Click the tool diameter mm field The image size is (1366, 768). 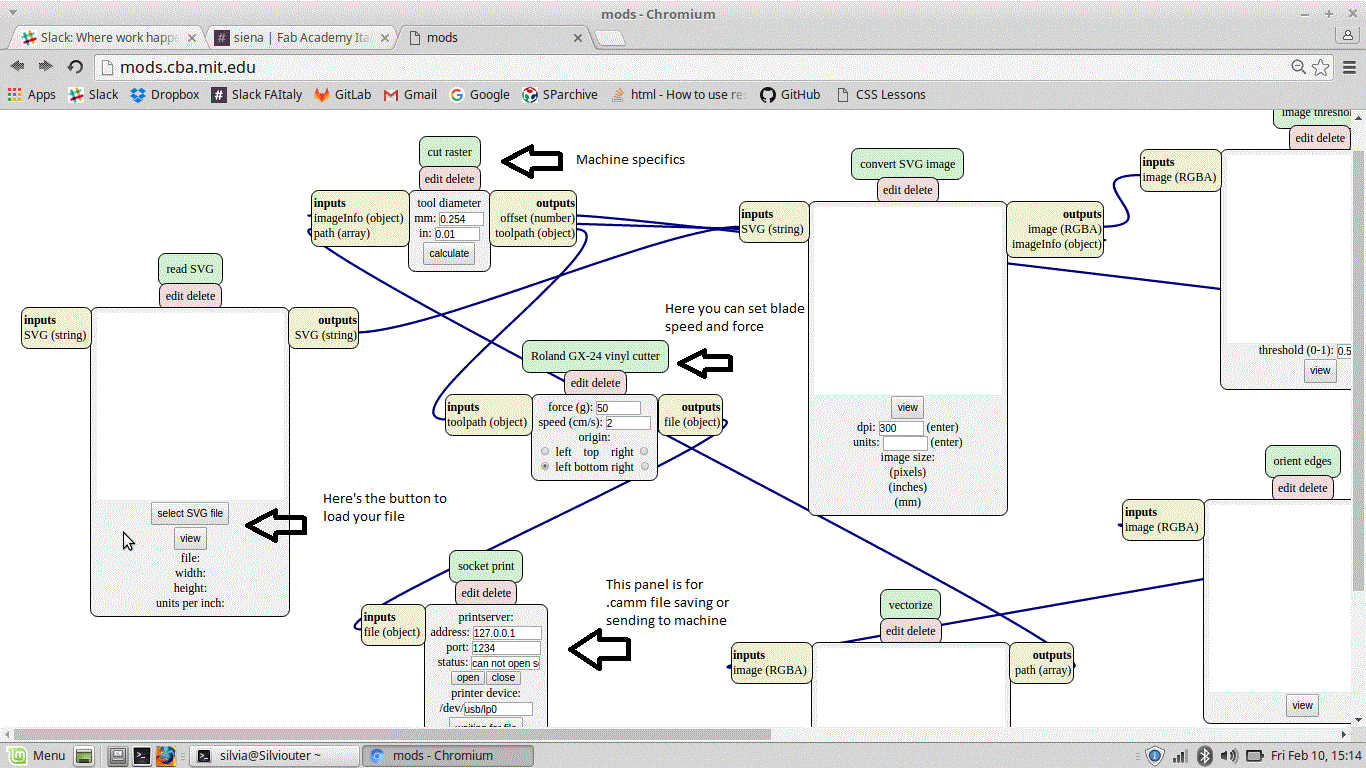(461, 219)
